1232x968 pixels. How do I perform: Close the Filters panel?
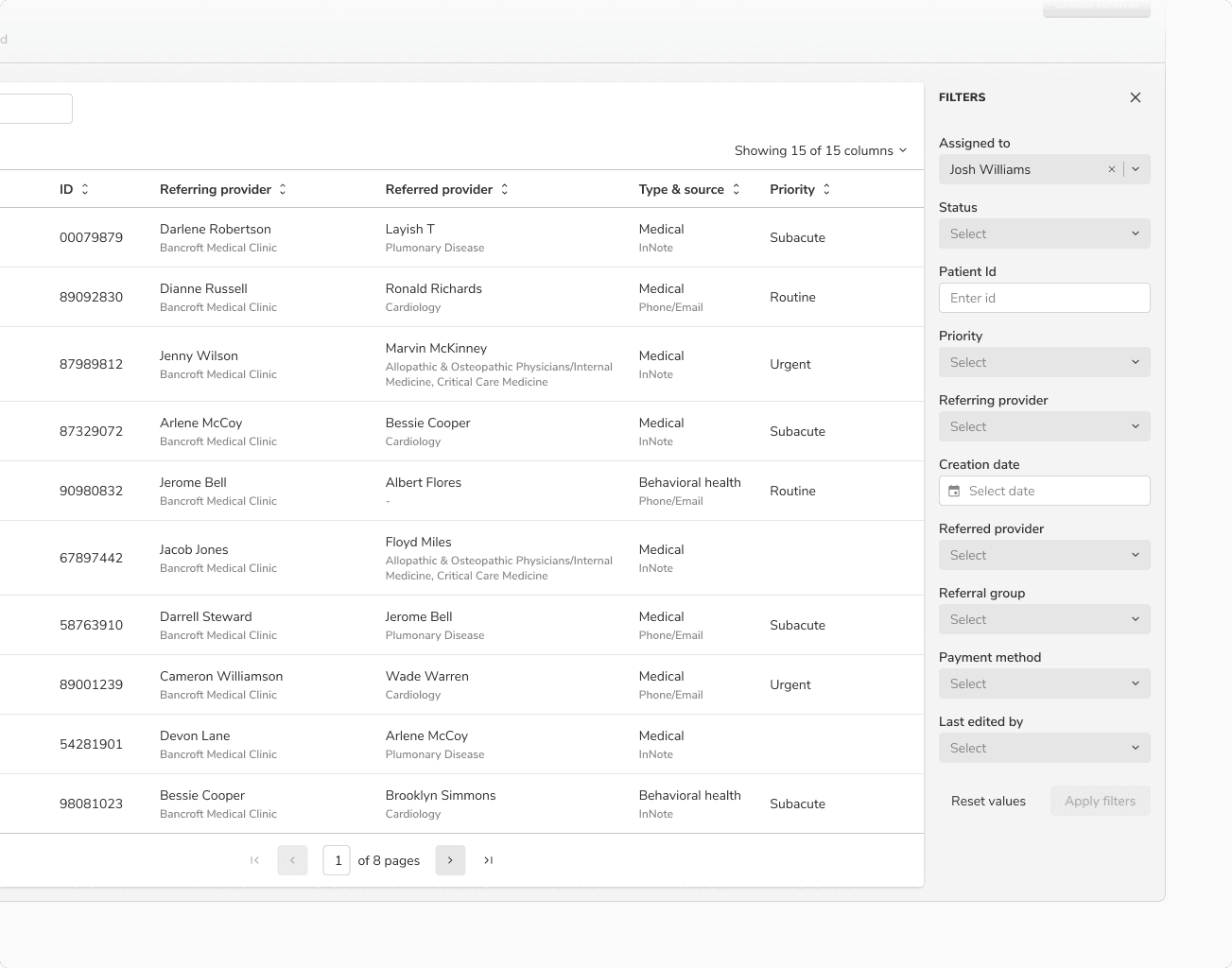(1135, 97)
